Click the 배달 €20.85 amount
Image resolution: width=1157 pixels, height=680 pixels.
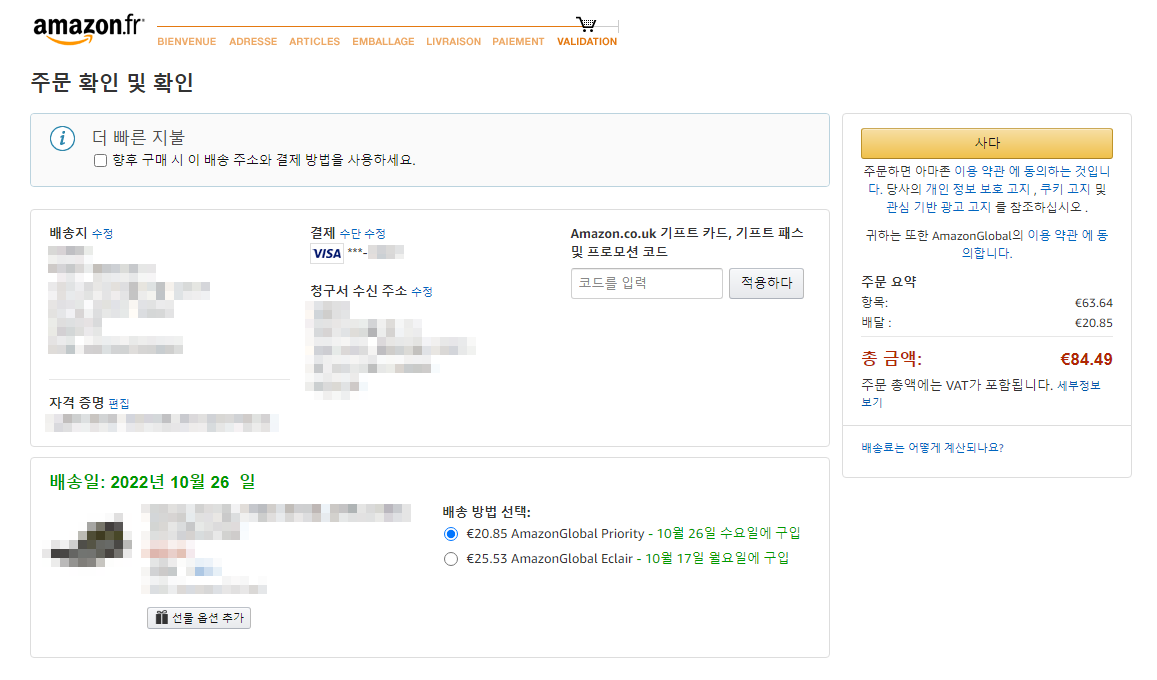click(1094, 323)
